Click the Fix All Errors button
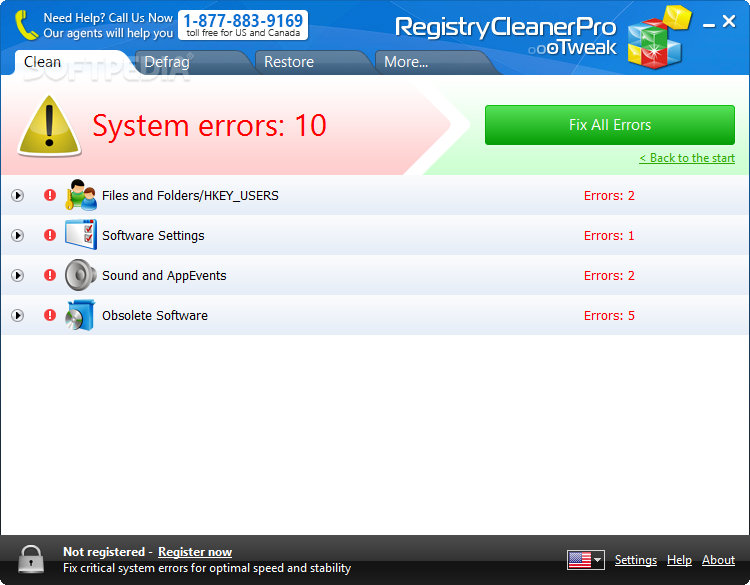750x585 pixels. (610, 125)
